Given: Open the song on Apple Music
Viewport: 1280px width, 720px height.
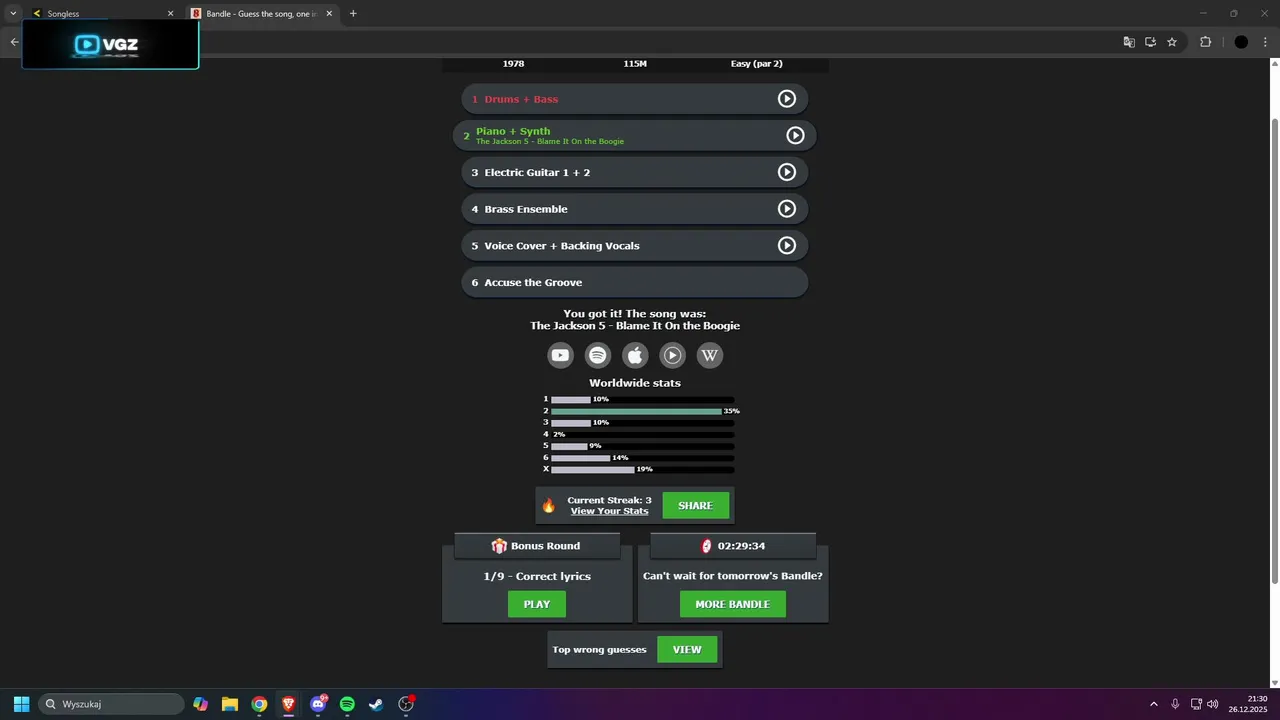Looking at the screenshot, I should (x=635, y=355).
